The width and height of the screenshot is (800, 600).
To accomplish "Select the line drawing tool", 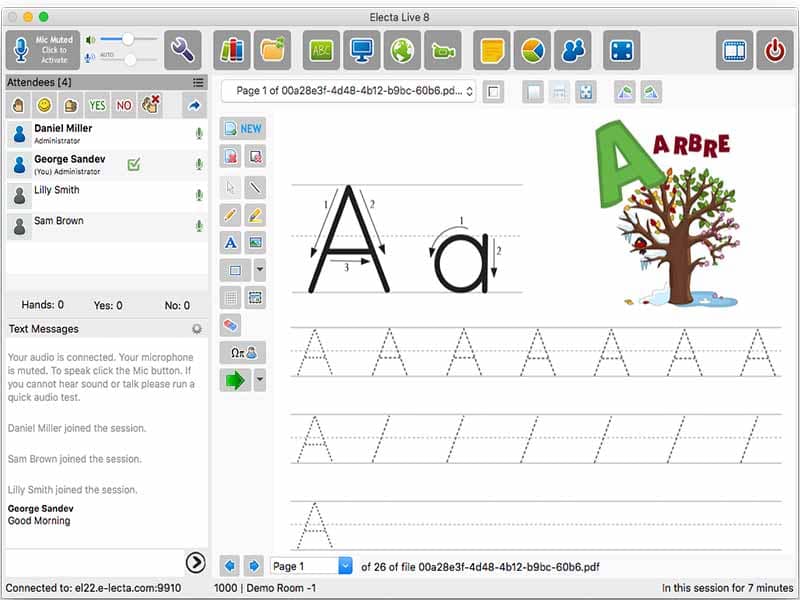I will click(x=255, y=188).
